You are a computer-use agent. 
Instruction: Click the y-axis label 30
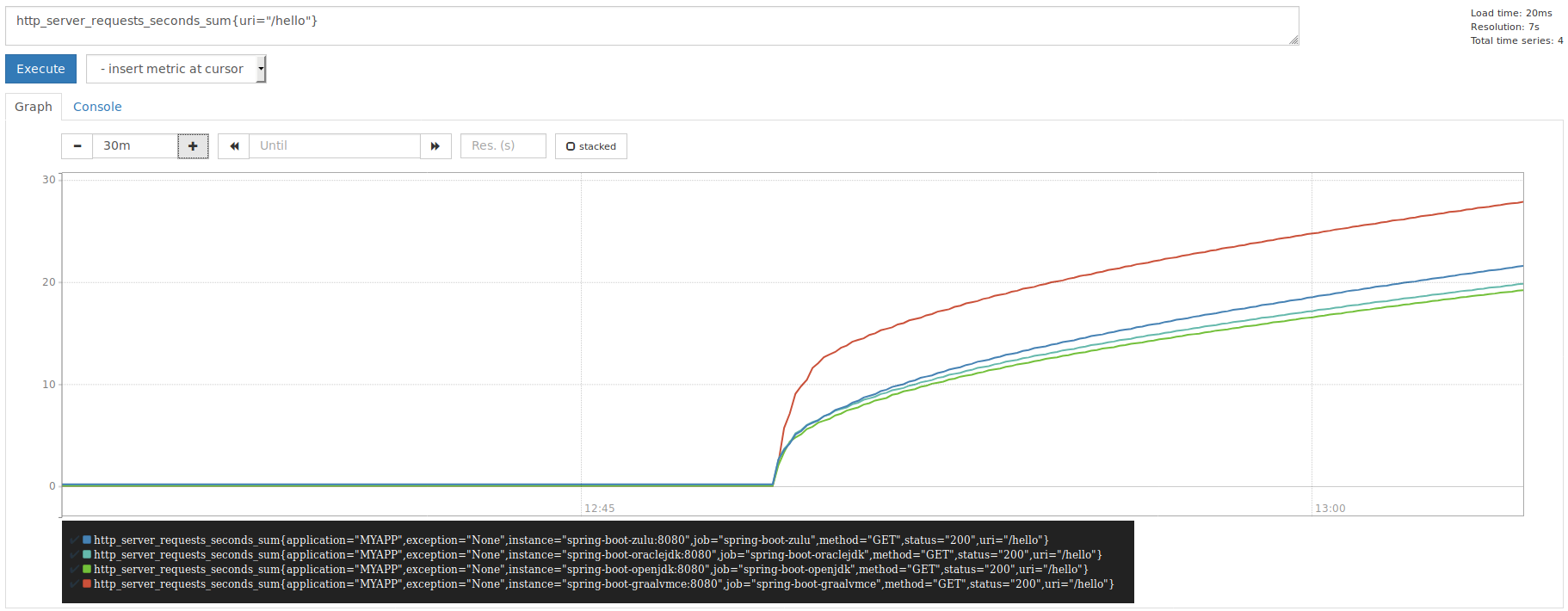tap(49, 180)
